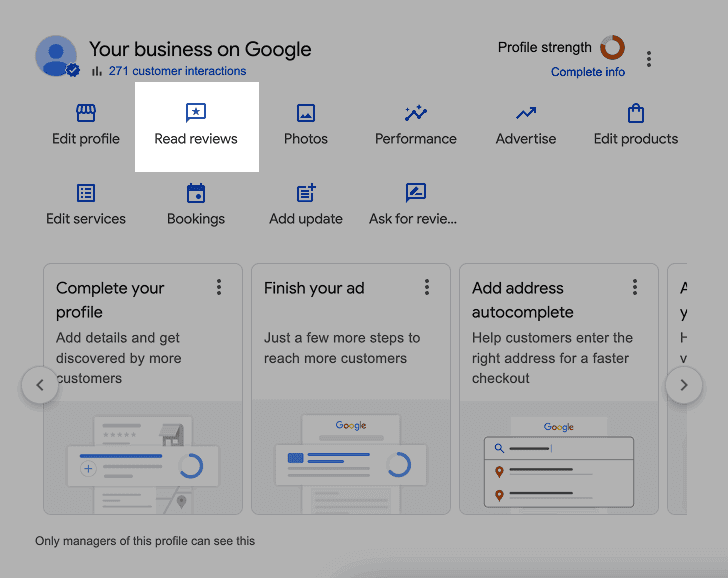Open the profile options three-dot menu
Image resolution: width=728 pixels, height=578 pixels.
(649, 59)
